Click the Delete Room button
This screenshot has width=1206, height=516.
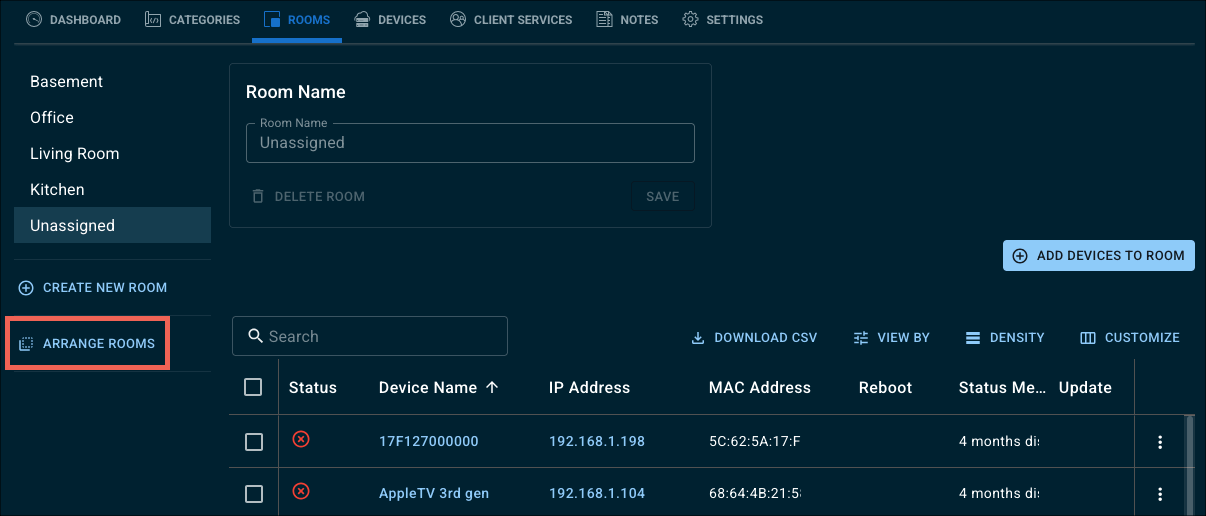(x=308, y=197)
